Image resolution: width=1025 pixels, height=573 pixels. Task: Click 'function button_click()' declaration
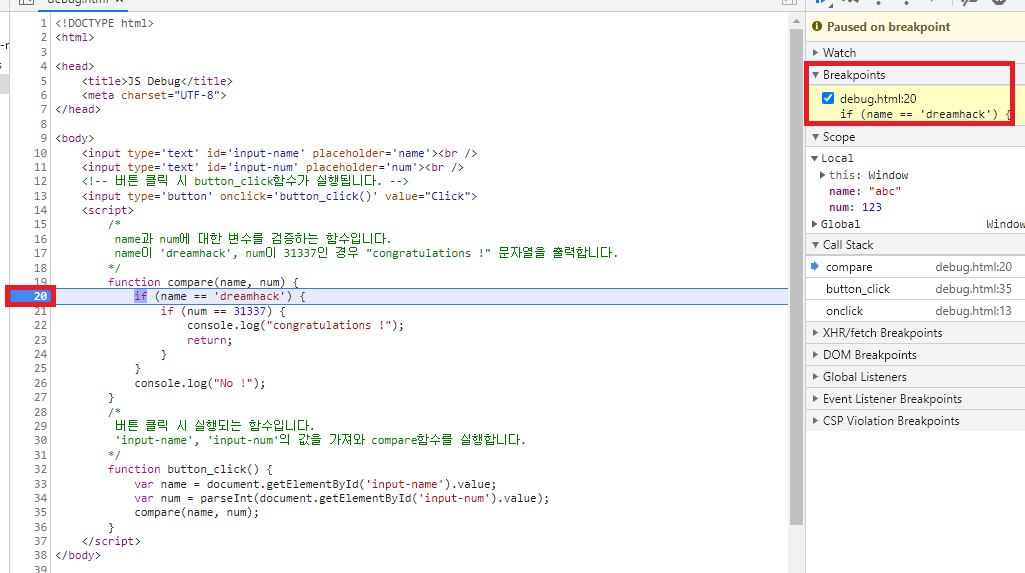190,469
